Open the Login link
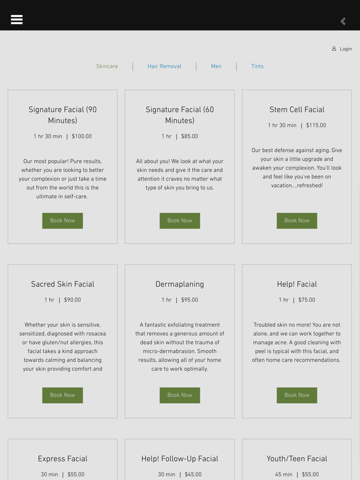Viewport: 360px width, 480px height. point(346,49)
